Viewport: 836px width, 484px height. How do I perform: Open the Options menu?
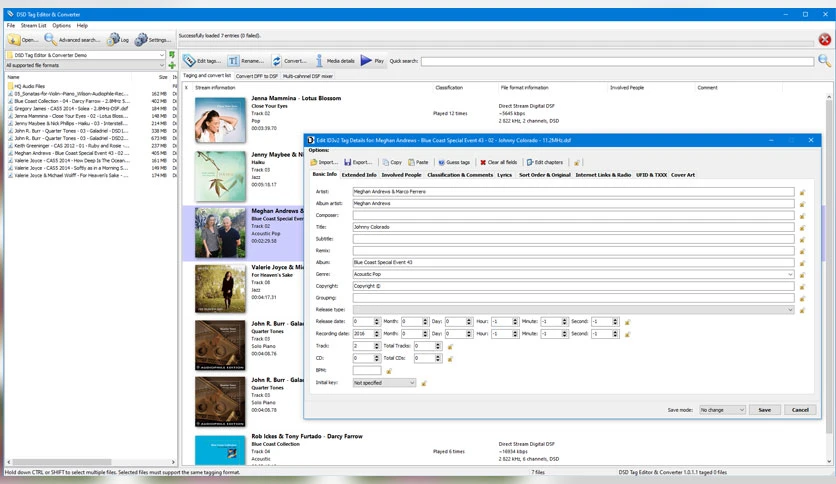(x=61, y=26)
